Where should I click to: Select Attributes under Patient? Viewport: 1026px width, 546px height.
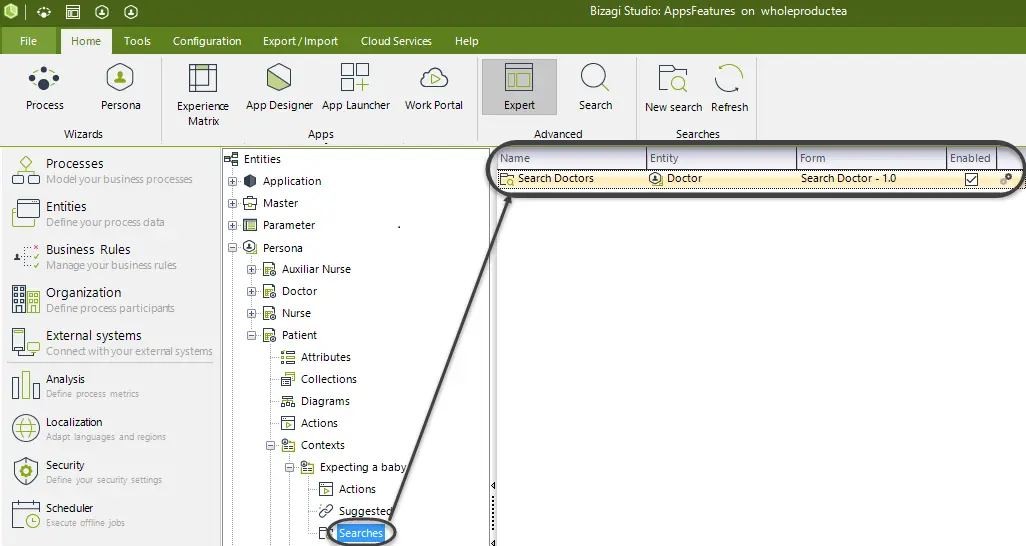click(325, 357)
